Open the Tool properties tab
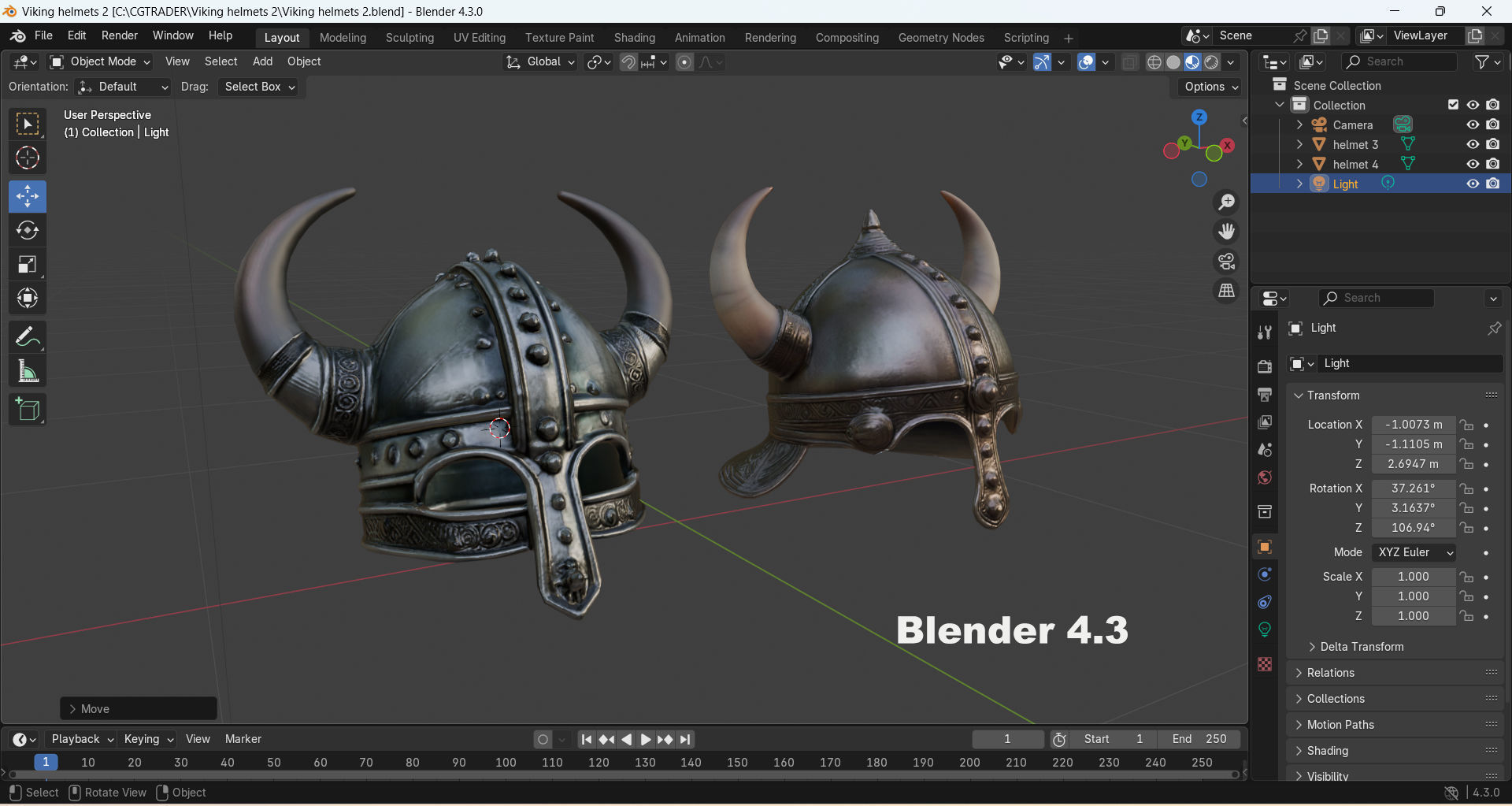The image size is (1512, 806). click(x=1265, y=332)
